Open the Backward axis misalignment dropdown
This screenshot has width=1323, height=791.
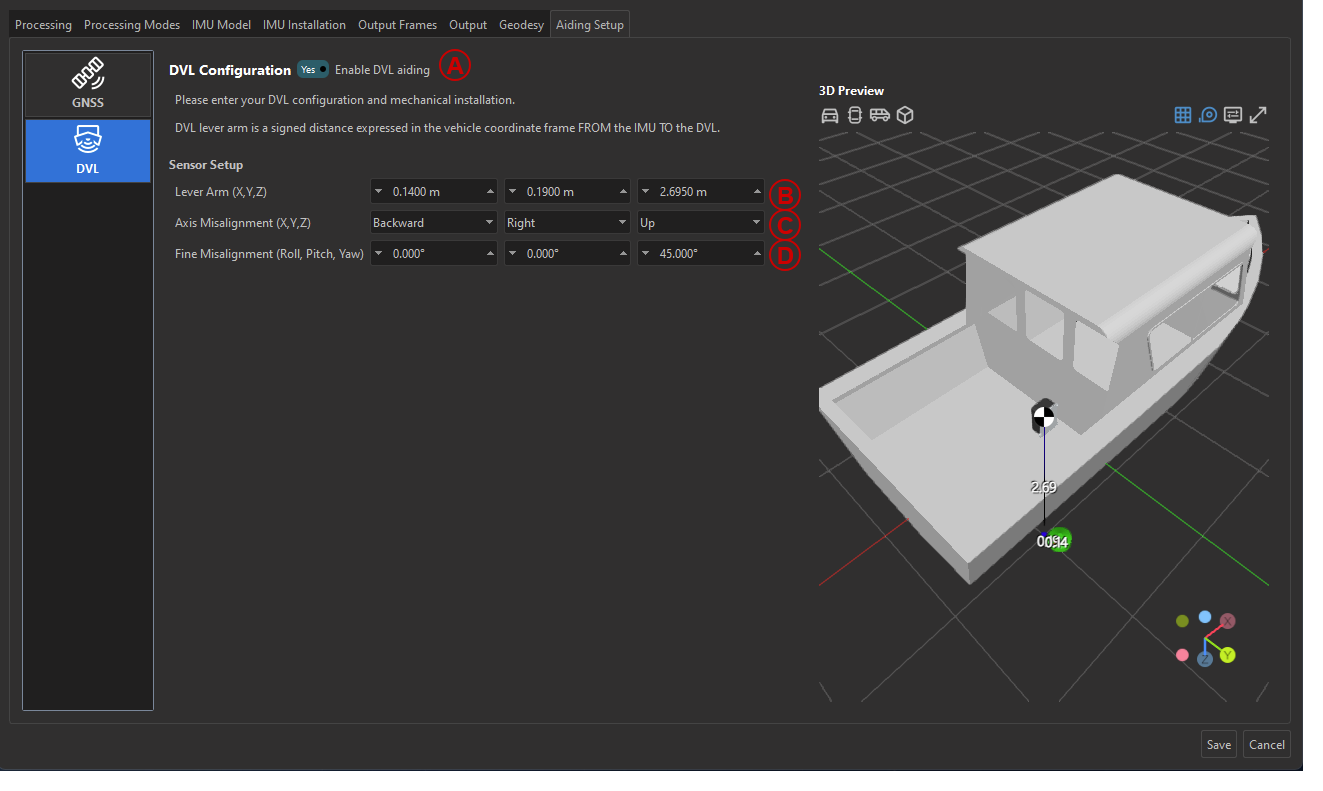433,223
